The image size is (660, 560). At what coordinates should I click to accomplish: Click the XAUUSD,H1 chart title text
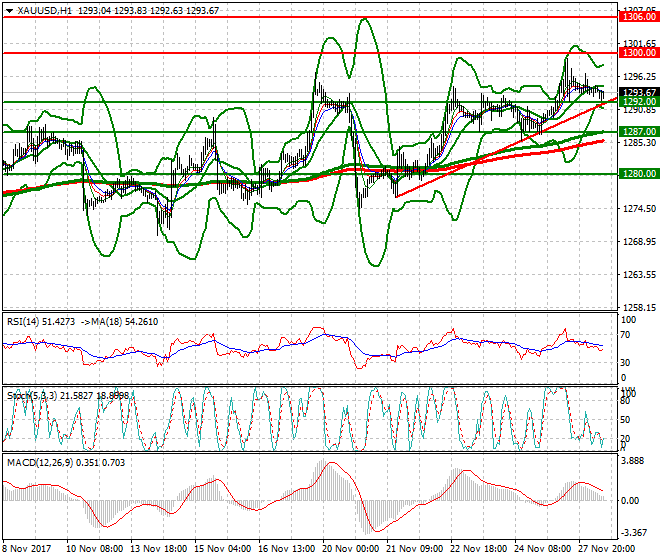click(x=45, y=10)
